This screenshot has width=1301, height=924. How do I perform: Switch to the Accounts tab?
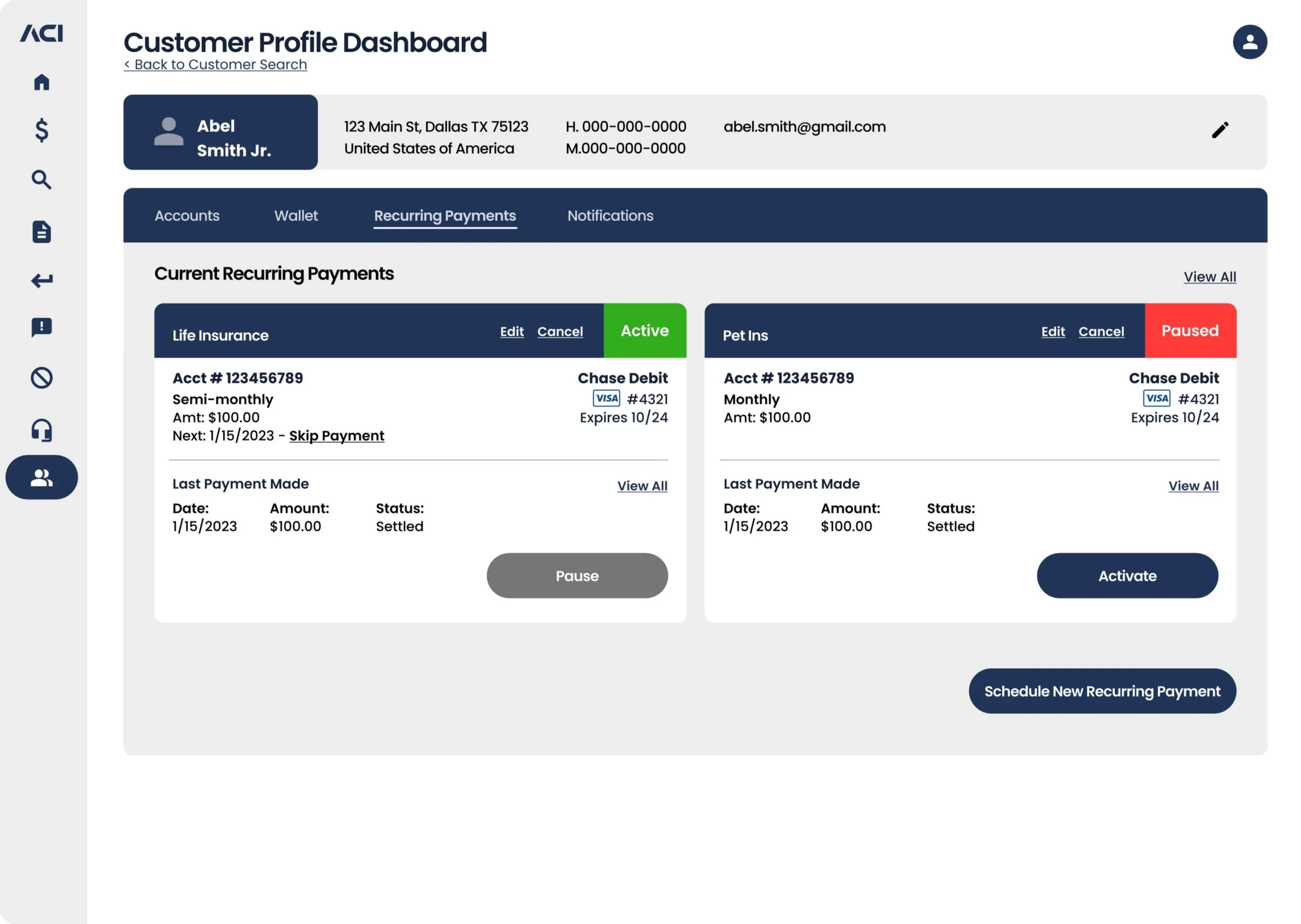(x=187, y=216)
